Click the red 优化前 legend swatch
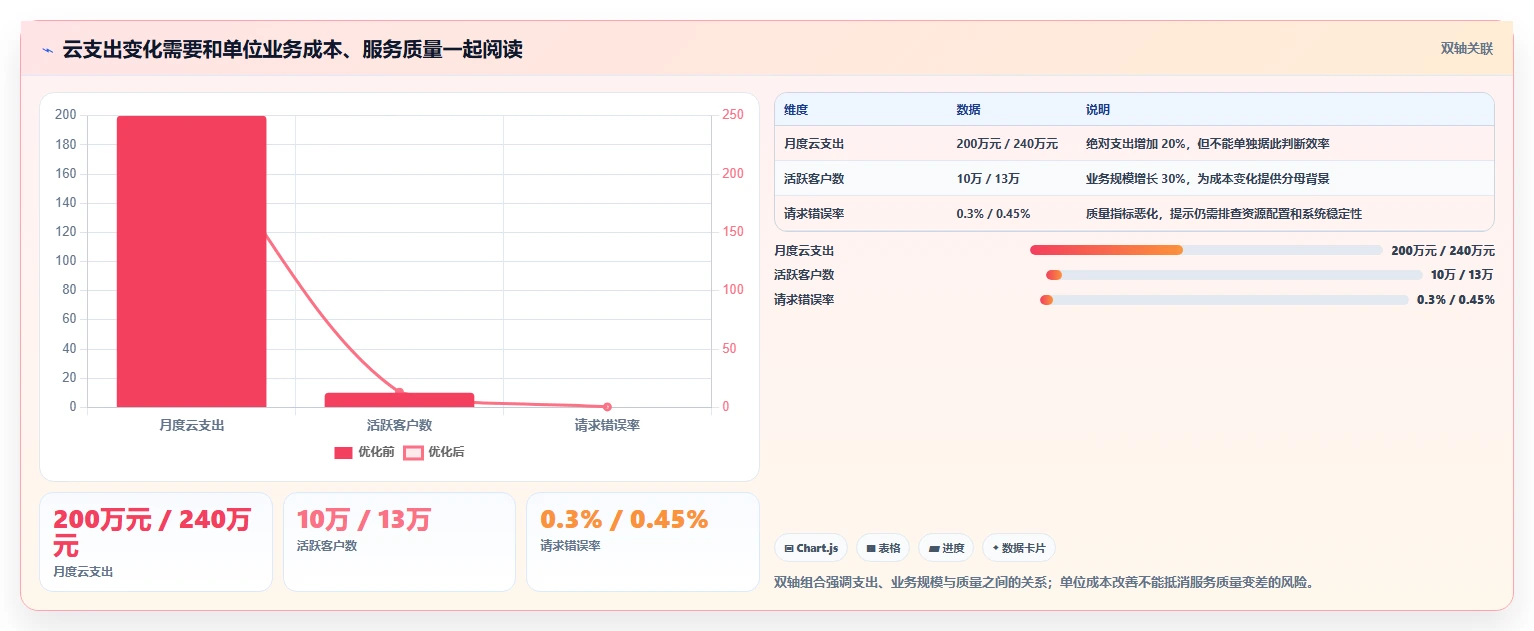This screenshot has height=631, width=1534. (x=343, y=453)
